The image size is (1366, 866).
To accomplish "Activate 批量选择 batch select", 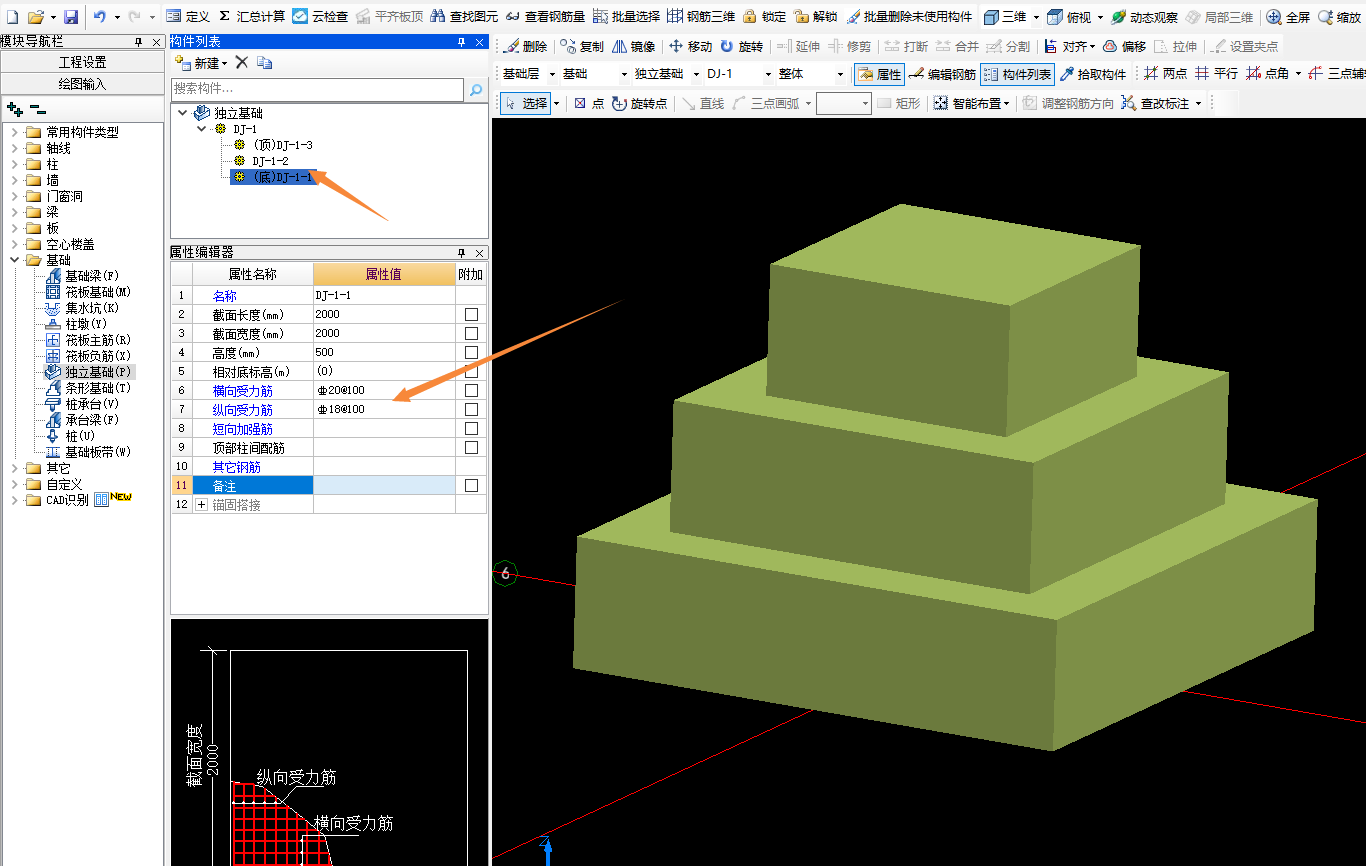I will (x=626, y=17).
